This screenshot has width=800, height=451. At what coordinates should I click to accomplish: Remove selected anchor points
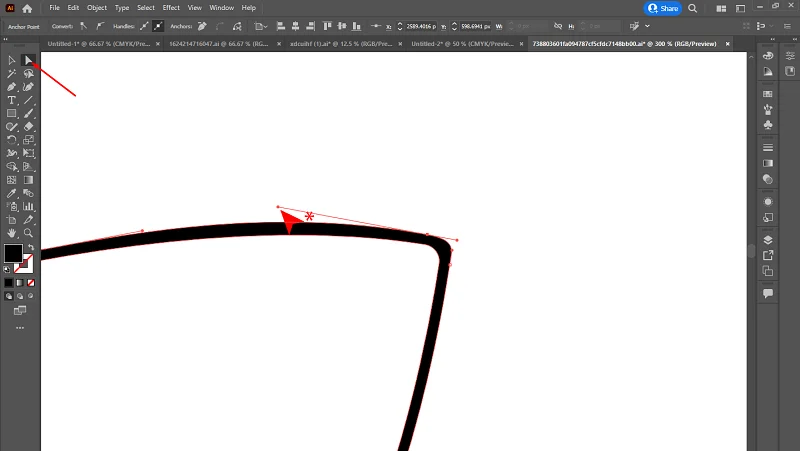tap(202, 26)
